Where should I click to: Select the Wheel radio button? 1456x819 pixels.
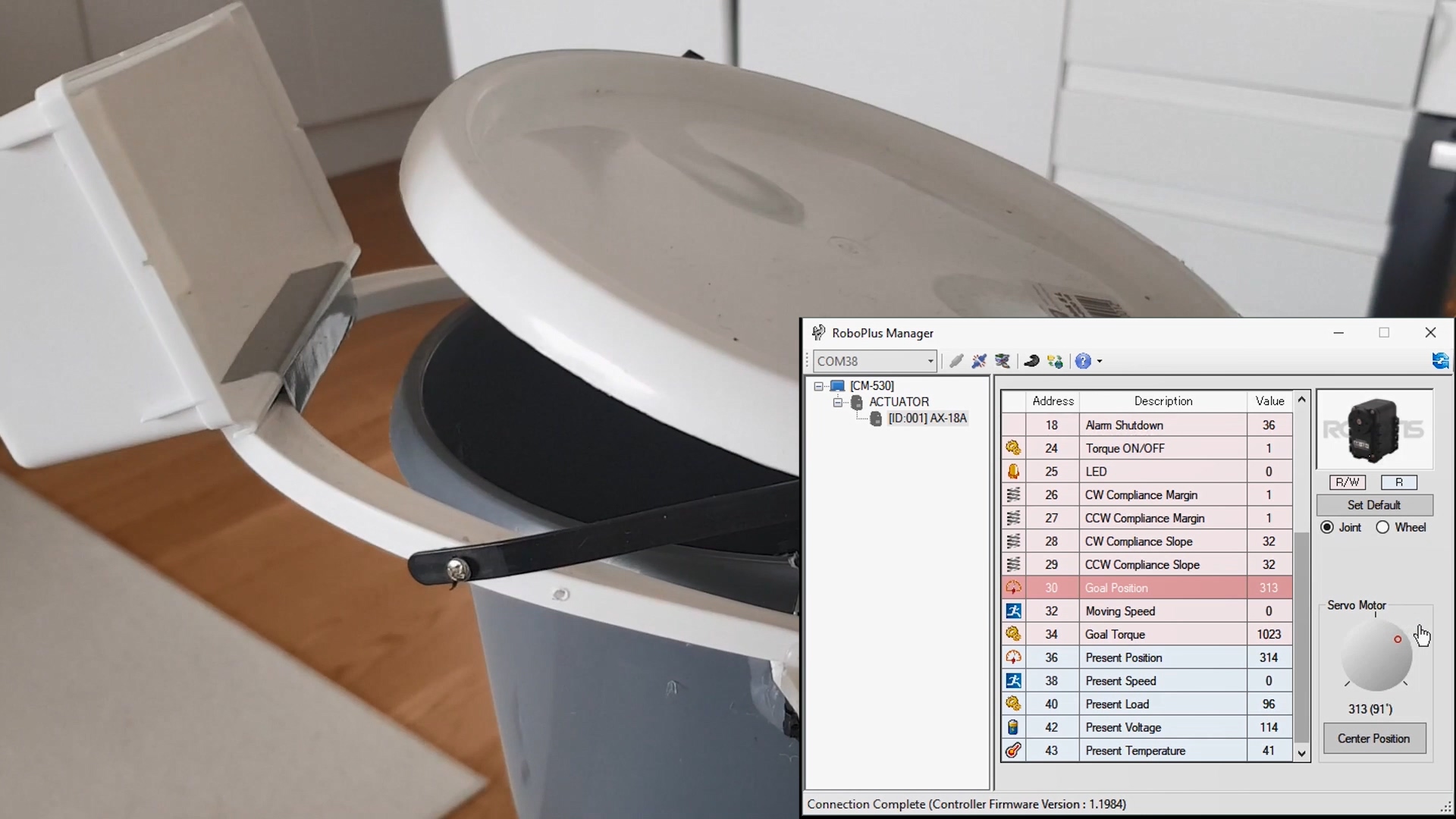pos(1382,527)
